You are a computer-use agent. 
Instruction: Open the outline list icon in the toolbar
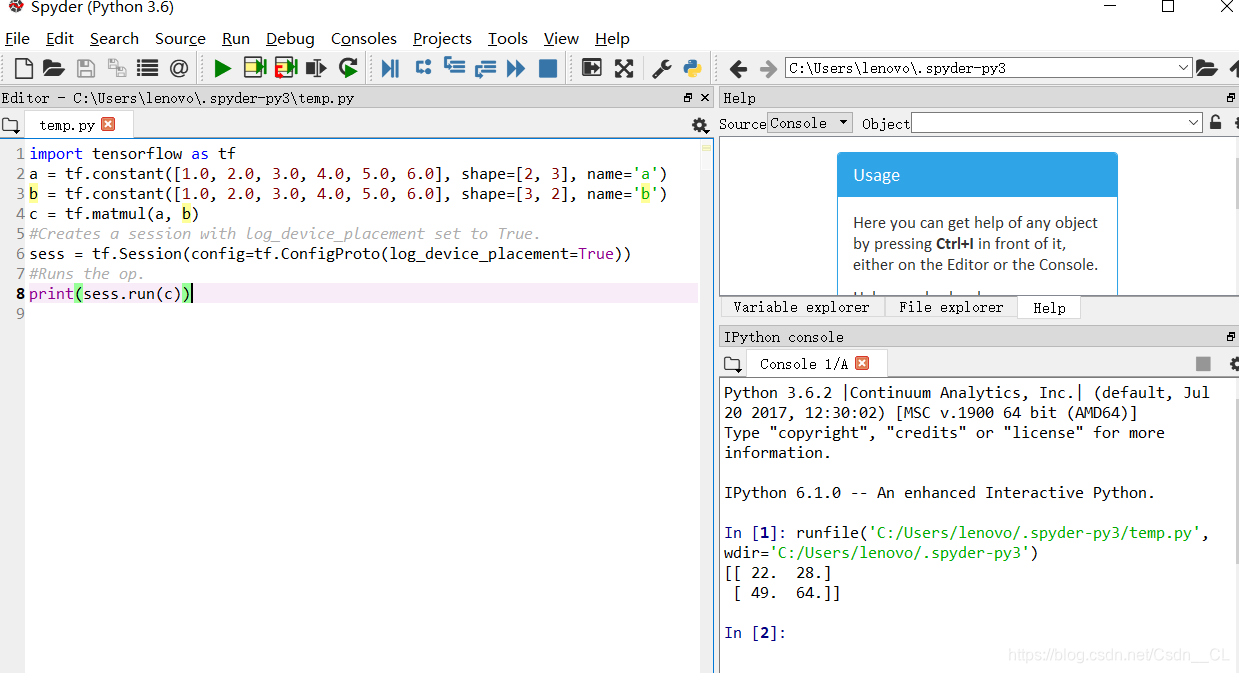(x=148, y=68)
